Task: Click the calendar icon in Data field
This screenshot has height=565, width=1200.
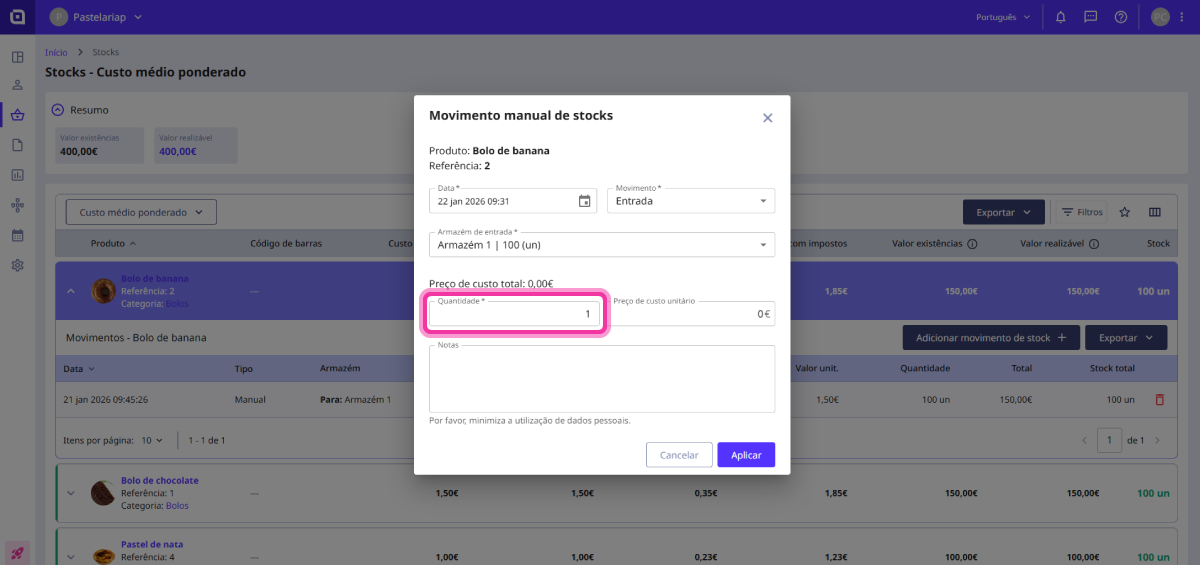Action: tap(585, 201)
